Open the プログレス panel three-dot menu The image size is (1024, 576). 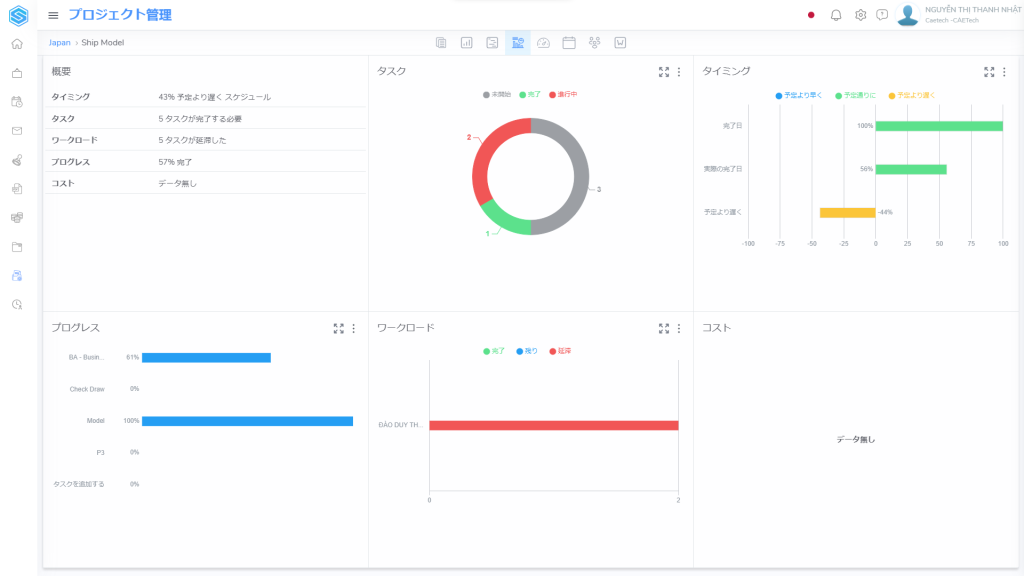353,328
